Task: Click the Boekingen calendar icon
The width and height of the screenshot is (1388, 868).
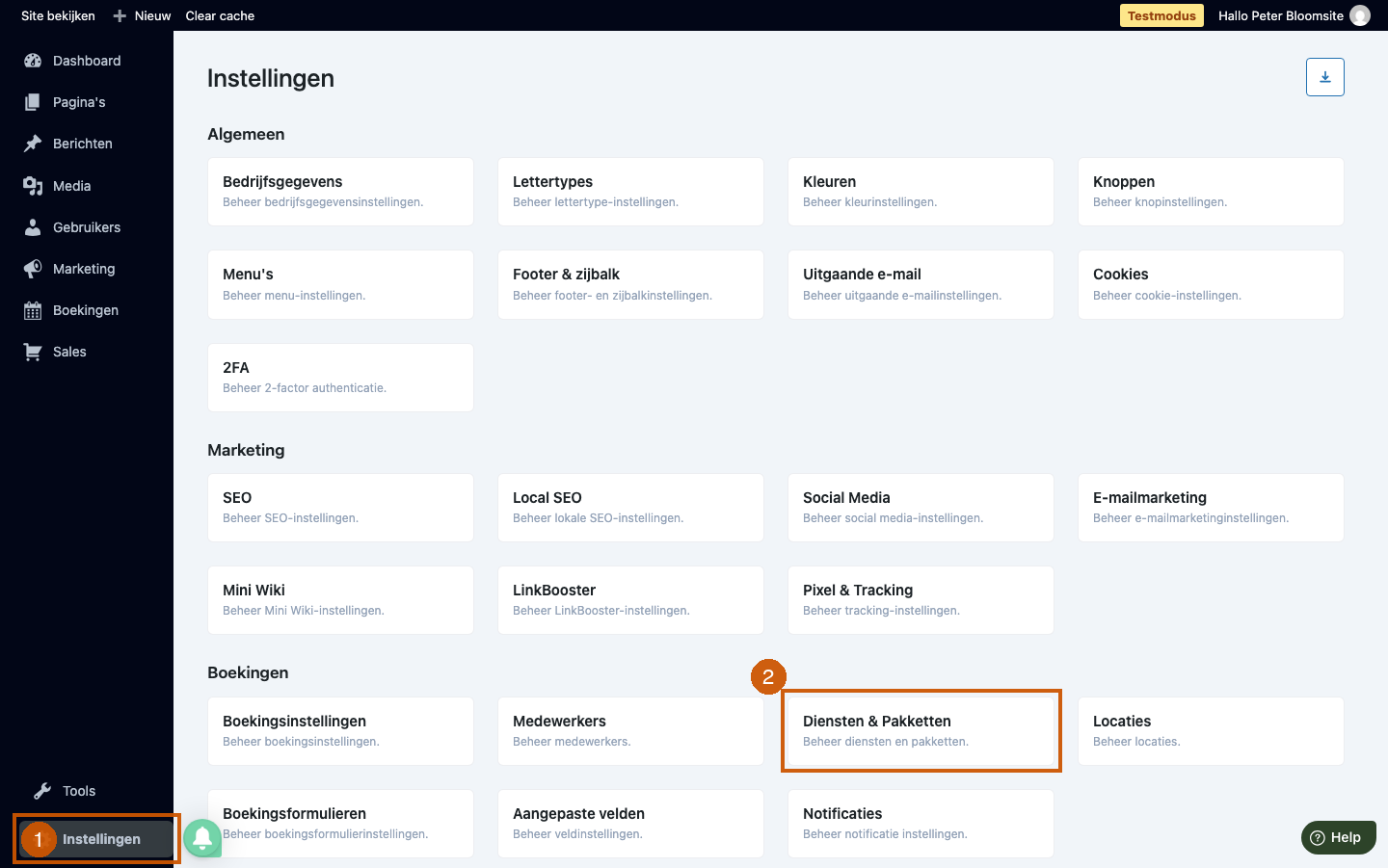Action: (33, 310)
